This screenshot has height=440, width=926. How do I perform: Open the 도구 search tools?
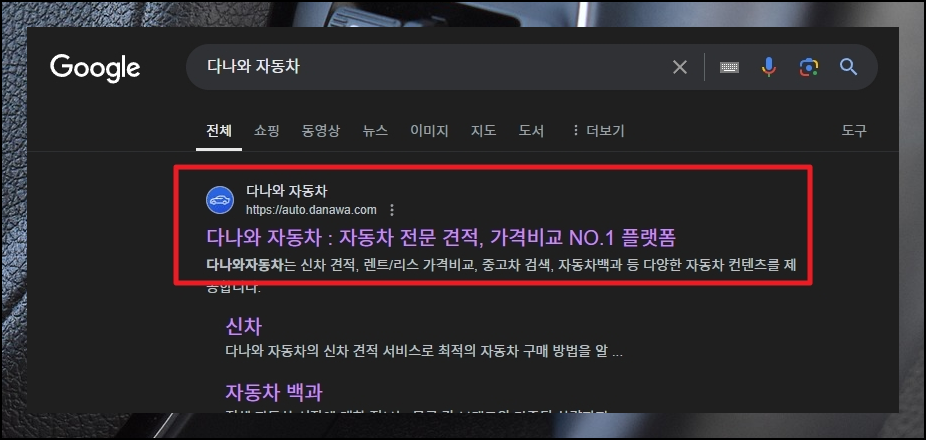coord(854,131)
